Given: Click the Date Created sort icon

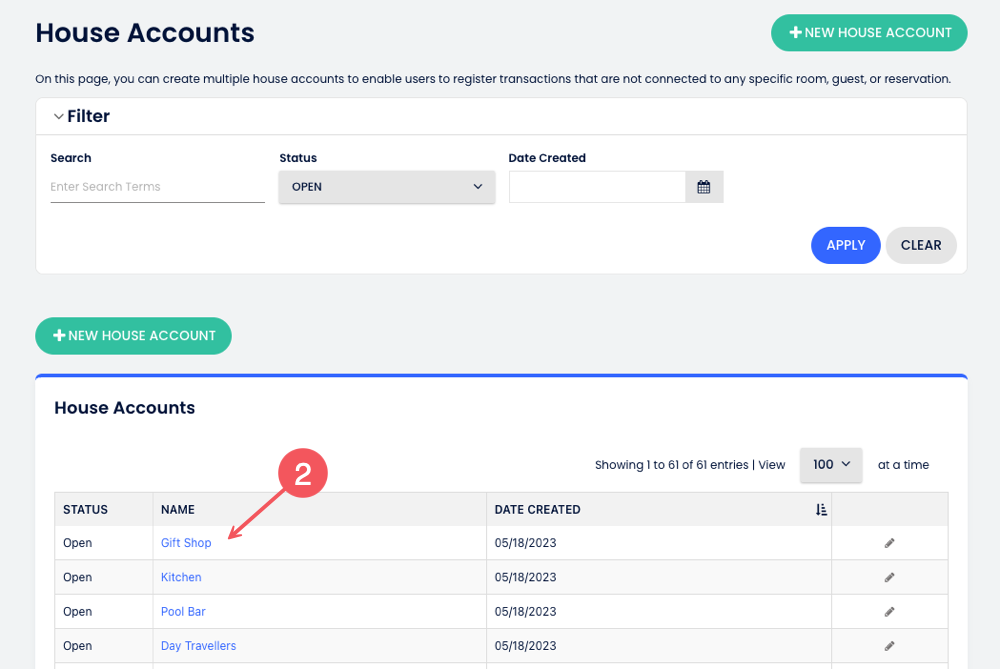Looking at the screenshot, I should coord(821,510).
